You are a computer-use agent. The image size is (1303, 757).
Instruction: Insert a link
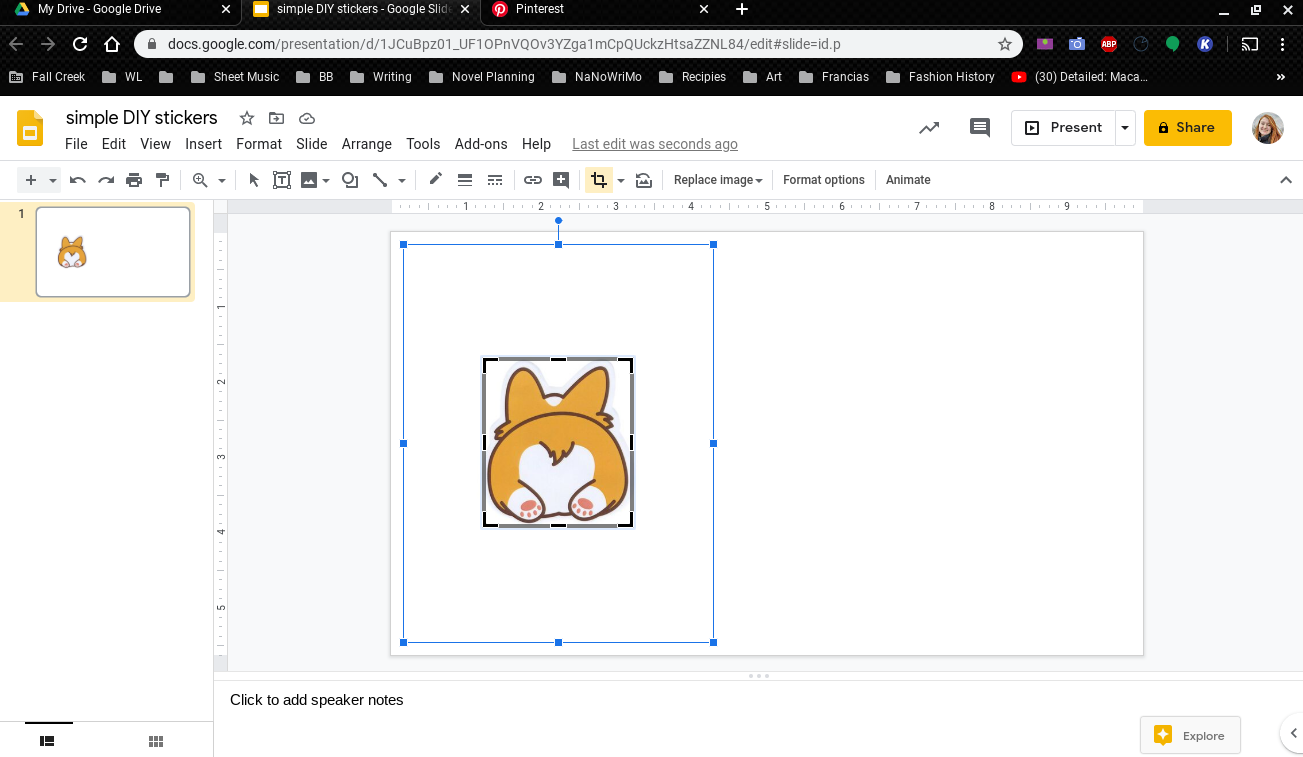531,180
